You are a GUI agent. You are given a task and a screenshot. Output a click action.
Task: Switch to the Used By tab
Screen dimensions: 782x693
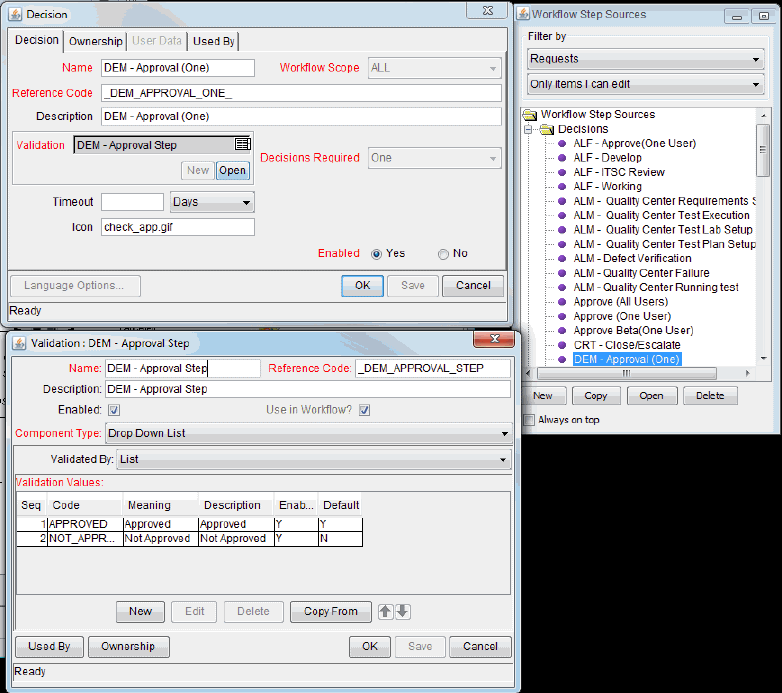tap(213, 41)
